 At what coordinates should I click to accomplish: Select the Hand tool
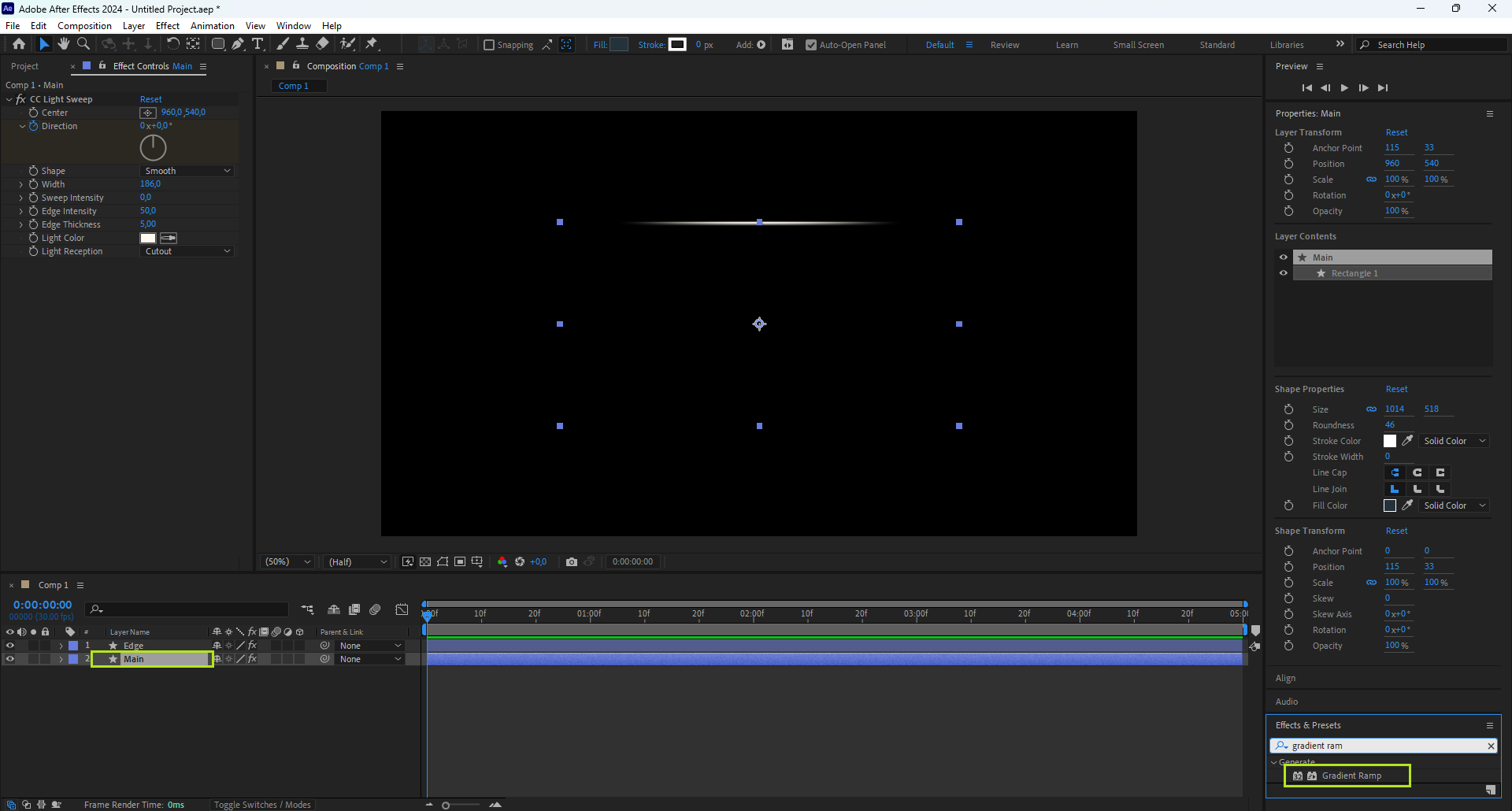(64, 44)
